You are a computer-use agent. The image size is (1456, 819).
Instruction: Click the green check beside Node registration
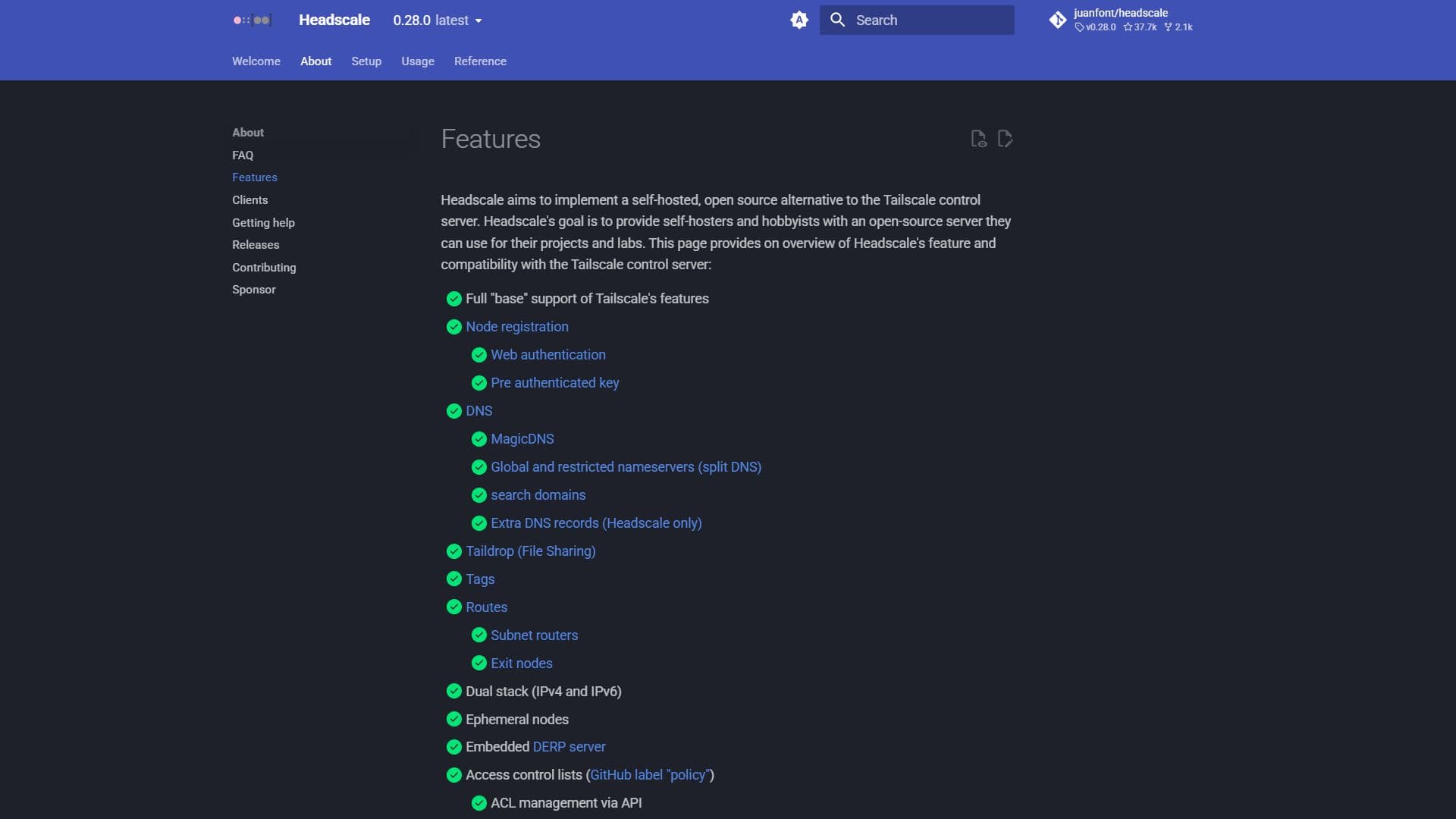[x=454, y=327]
